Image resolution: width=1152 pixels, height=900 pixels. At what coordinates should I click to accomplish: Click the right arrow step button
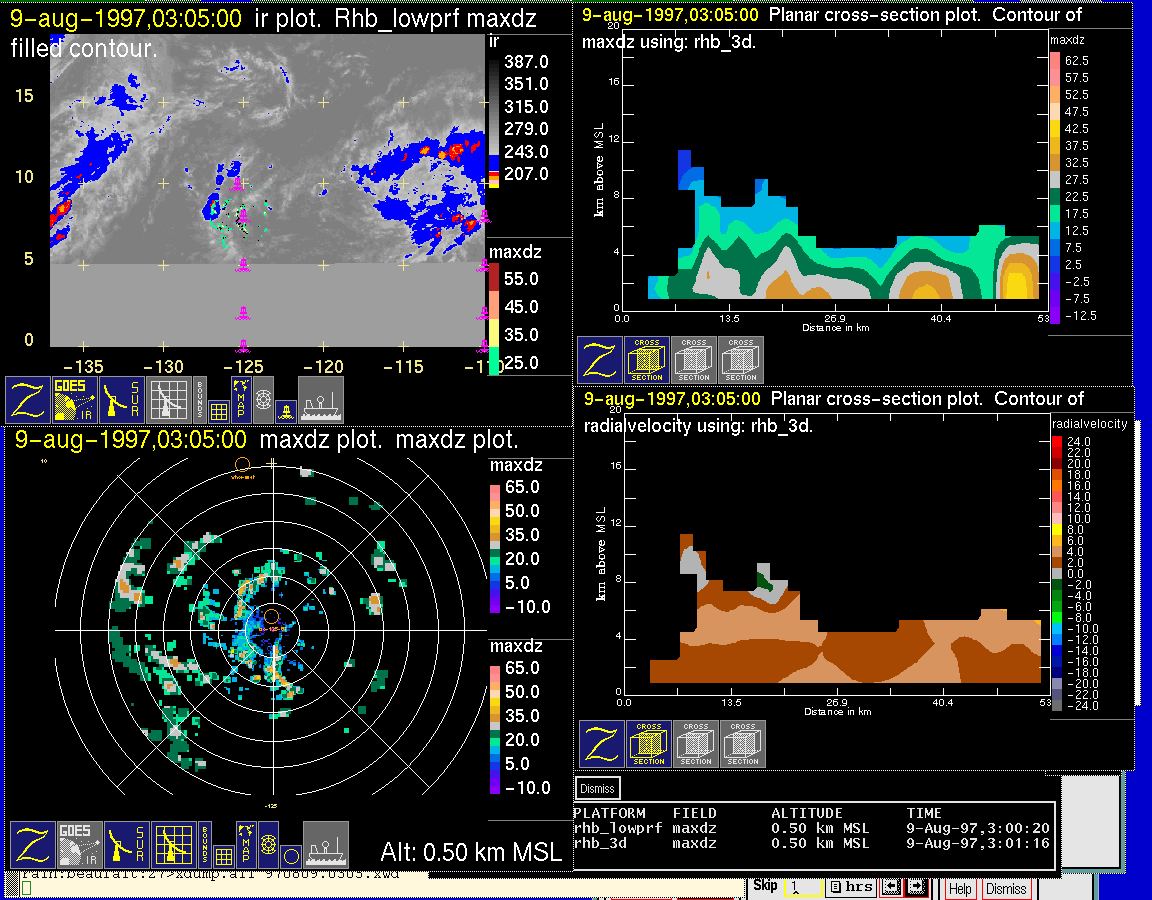pyautogui.click(x=917, y=887)
